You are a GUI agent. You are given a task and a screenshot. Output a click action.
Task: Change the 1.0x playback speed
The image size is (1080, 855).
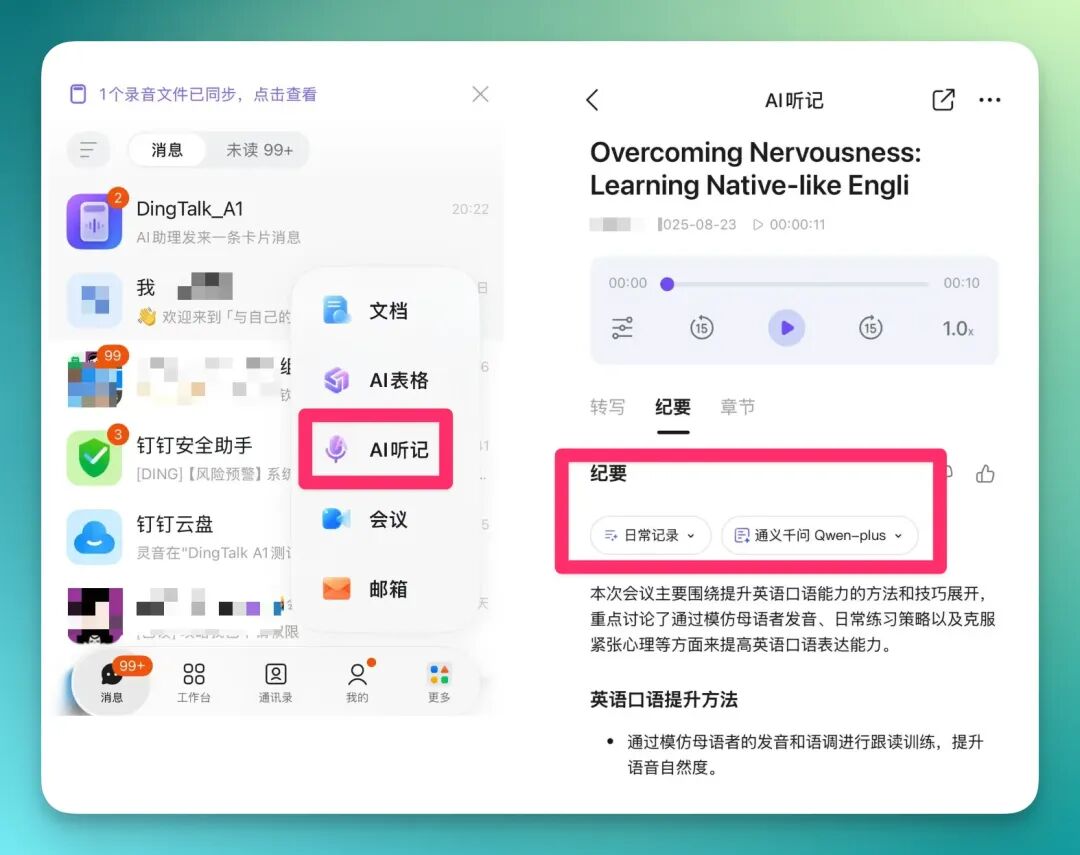point(957,329)
